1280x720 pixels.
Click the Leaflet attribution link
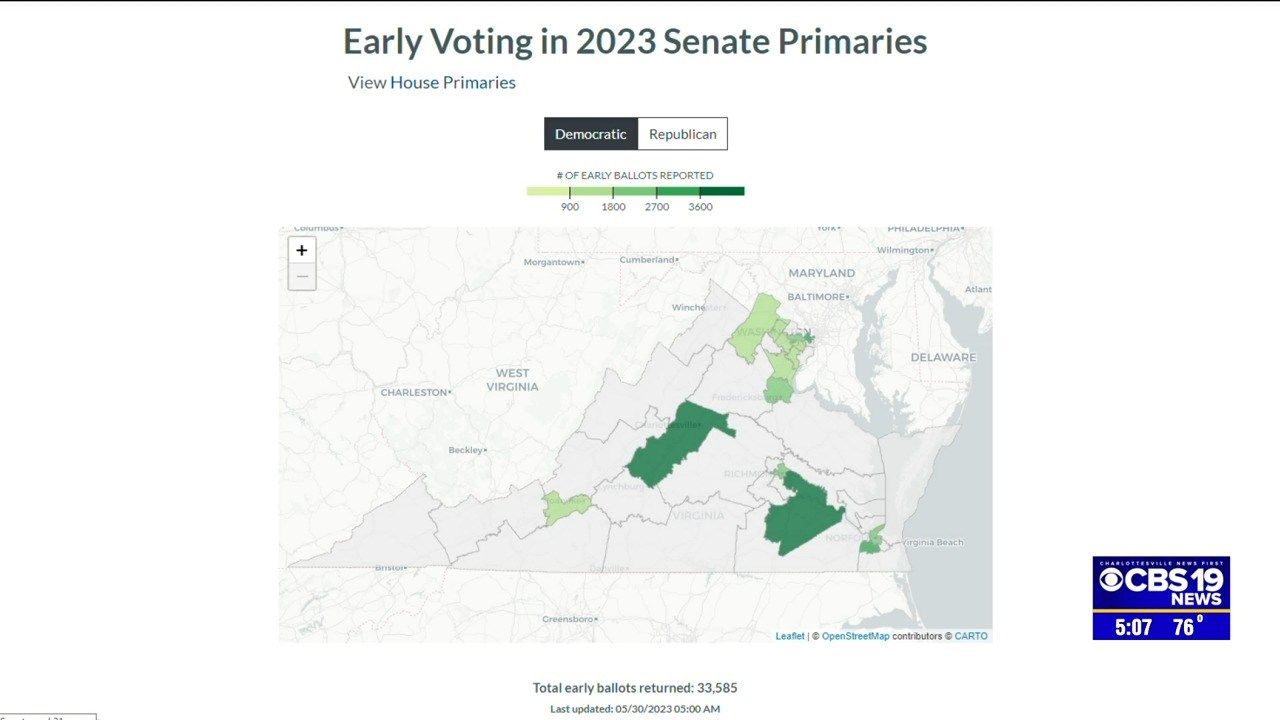click(x=790, y=635)
